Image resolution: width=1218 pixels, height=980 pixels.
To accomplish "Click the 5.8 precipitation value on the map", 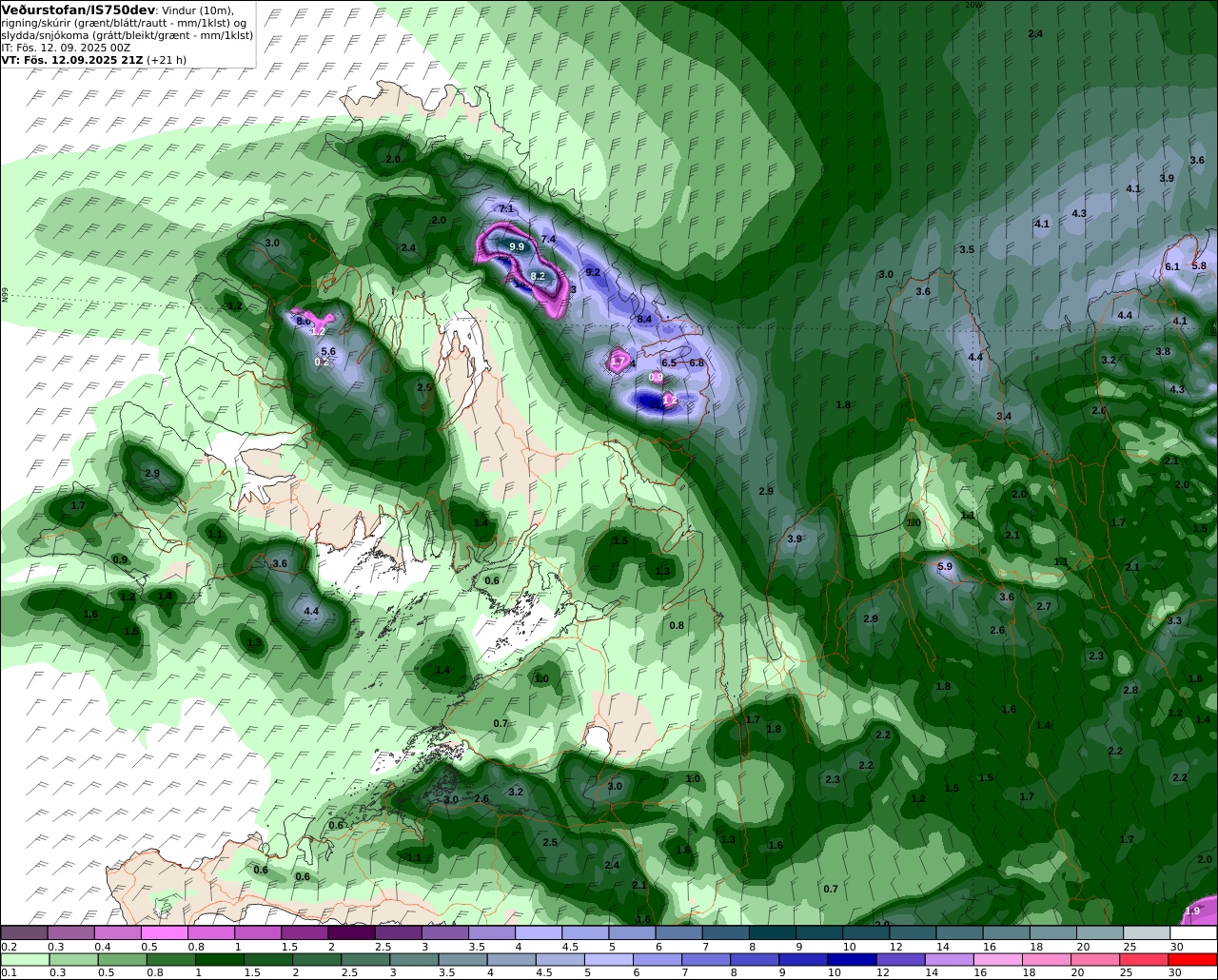I will pos(1199,265).
